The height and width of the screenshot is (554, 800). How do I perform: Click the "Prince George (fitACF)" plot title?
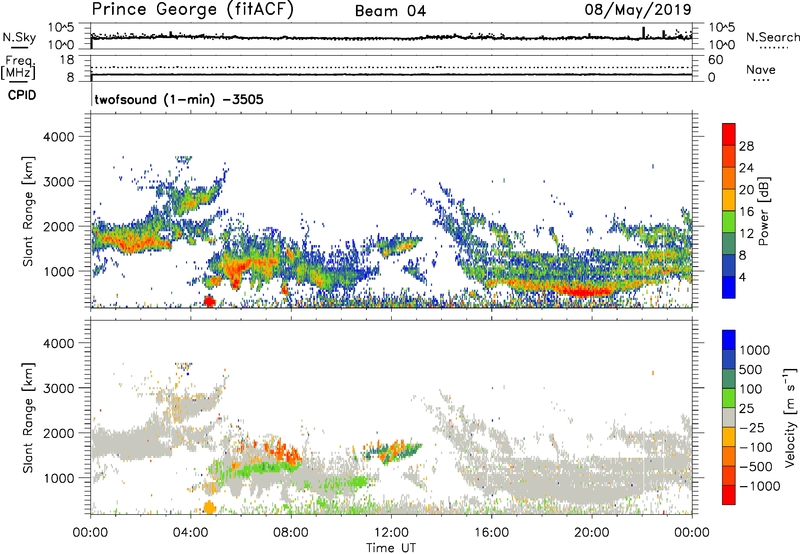click(x=193, y=9)
